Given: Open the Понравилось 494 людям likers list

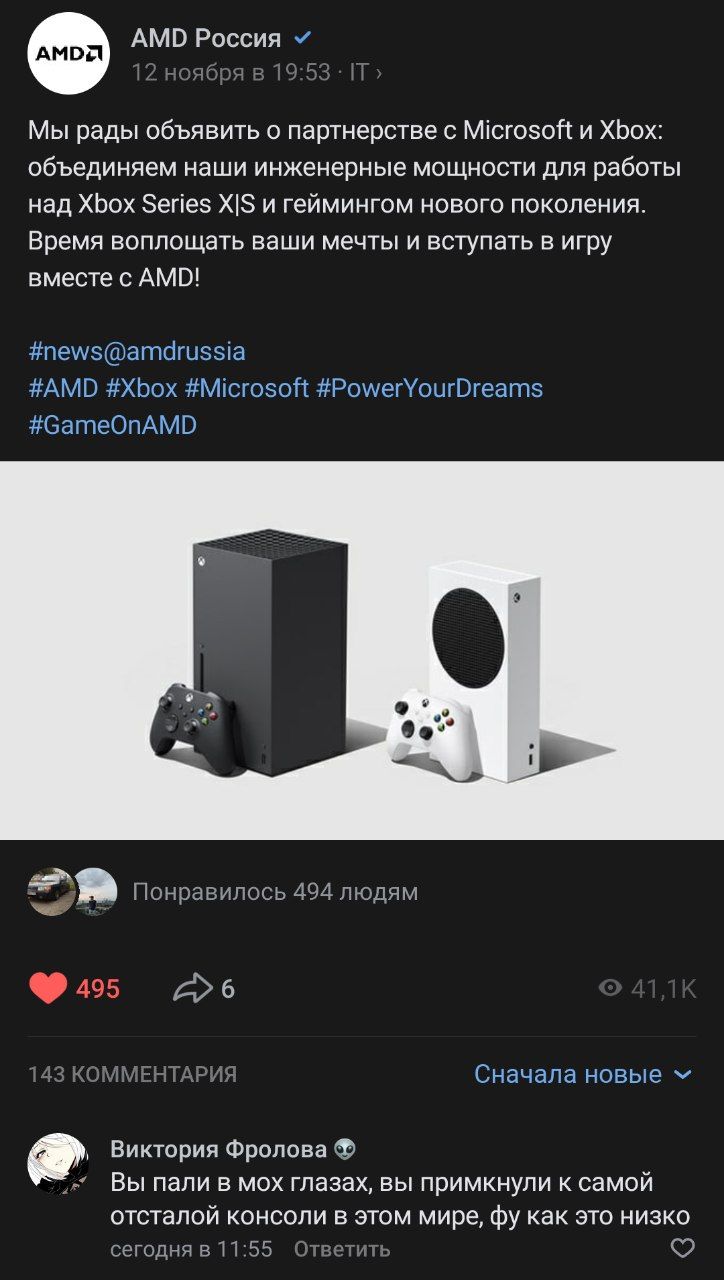Looking at the screenshot, I should point(275,891).
